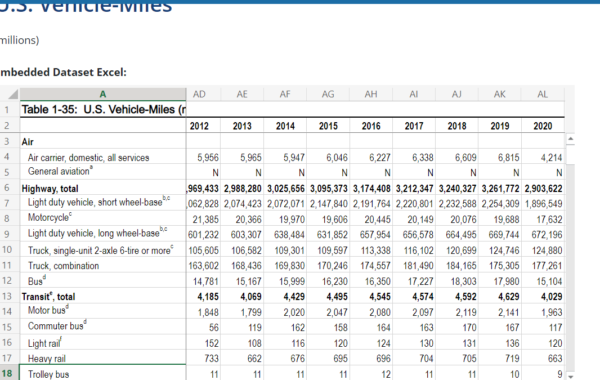Click truck combination 2018 value 184,165
The height and width of the screenshot is (380, 600).
tap(457, 266)
